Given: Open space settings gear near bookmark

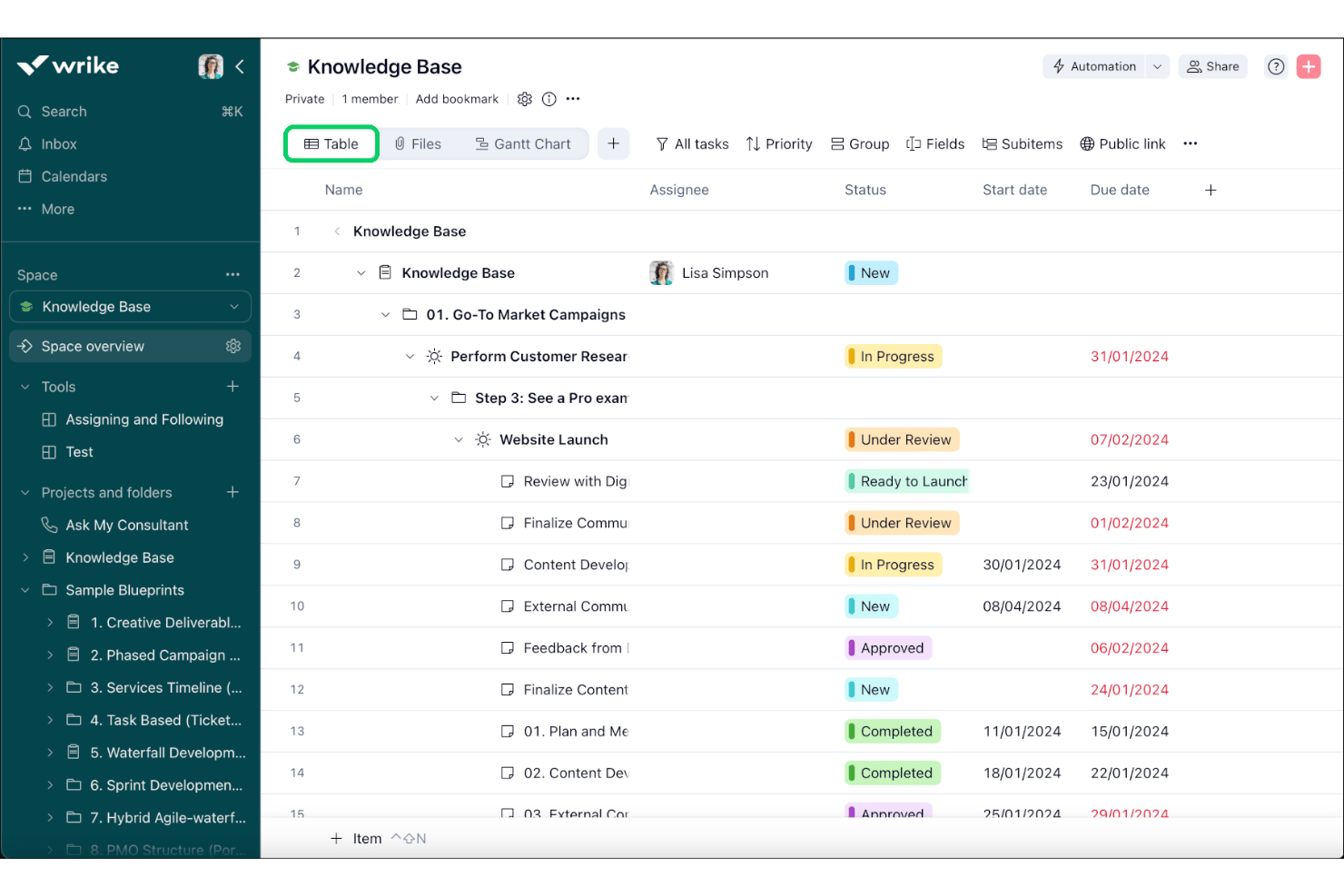Looking at the screenshot, I should 525,99.
